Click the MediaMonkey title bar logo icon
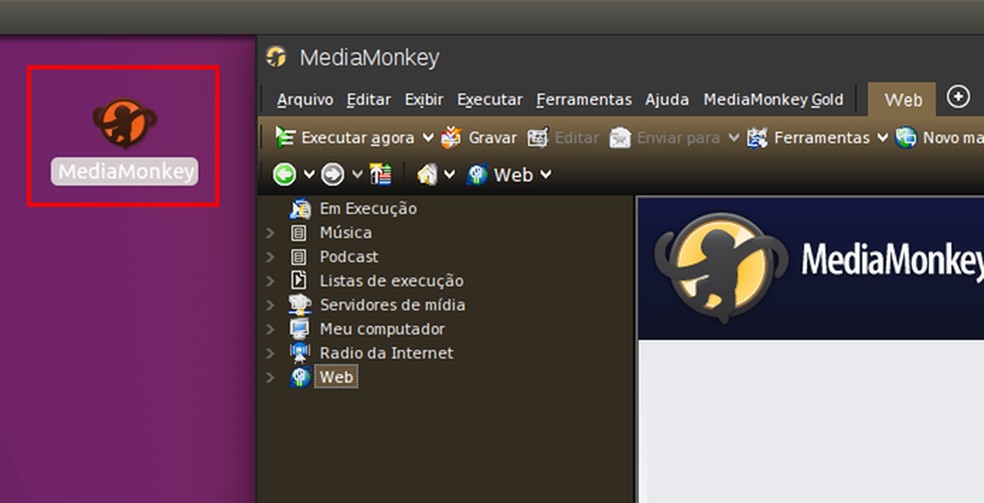 click(276, 56)
